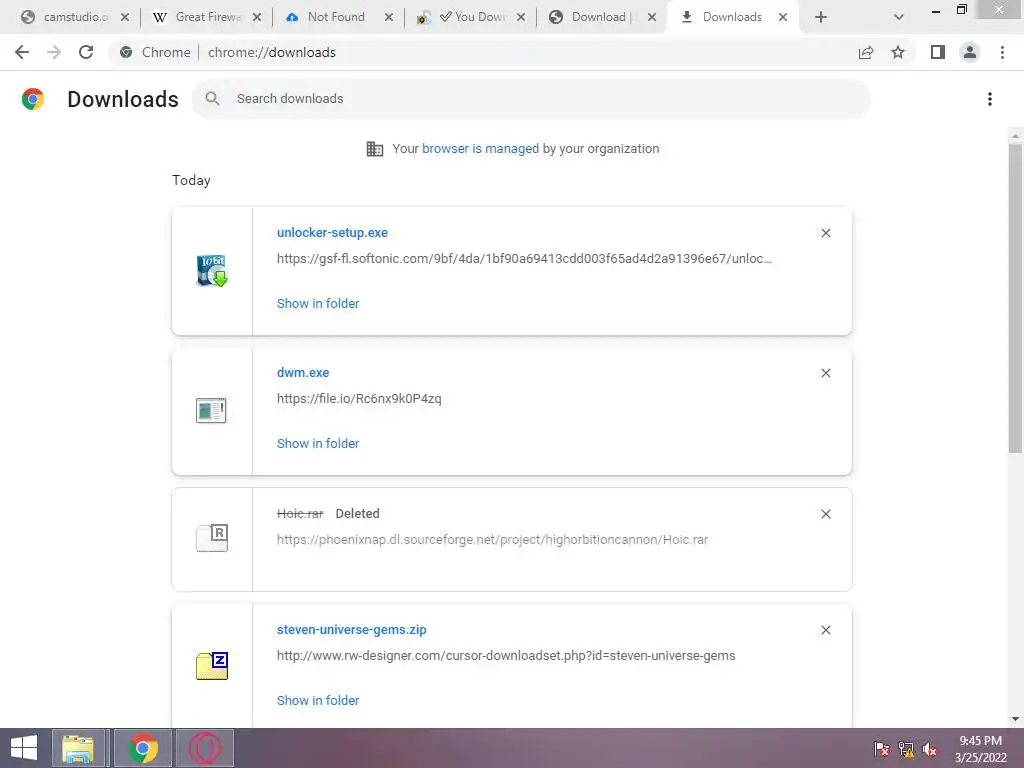Click the browser forward arrow
This screenshot has width=1024, height=768.
(x=54, y=52)
